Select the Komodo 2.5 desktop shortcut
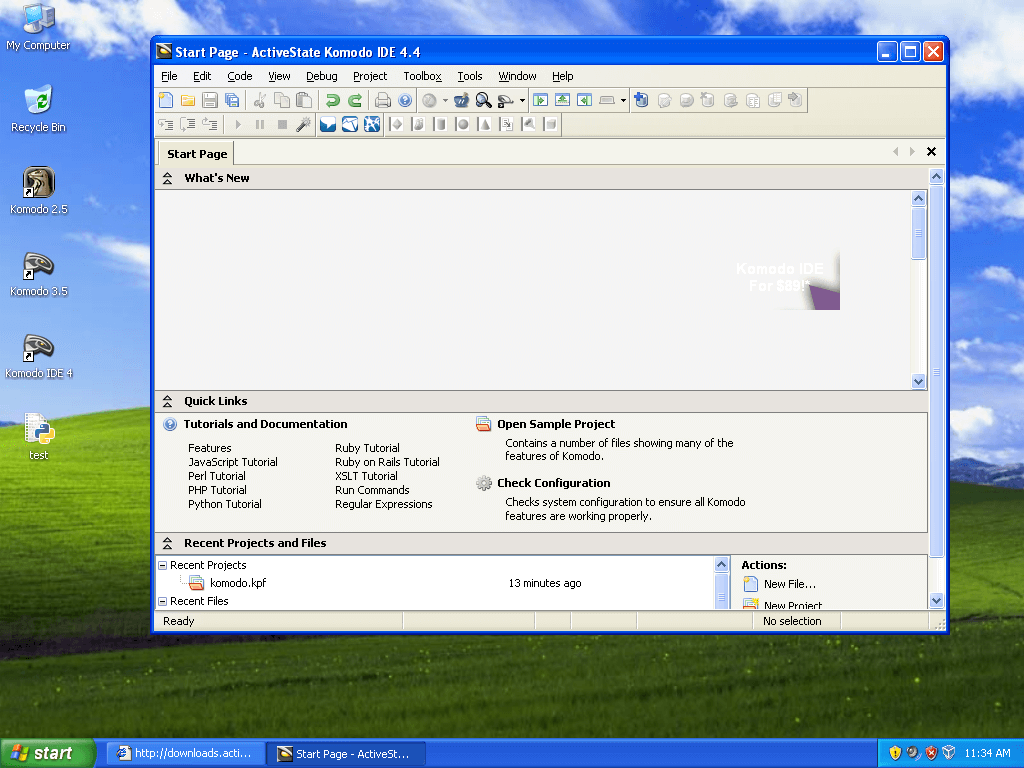This screenshot has width=1024, height=768. pyautogui.click(x=39, y=191)
